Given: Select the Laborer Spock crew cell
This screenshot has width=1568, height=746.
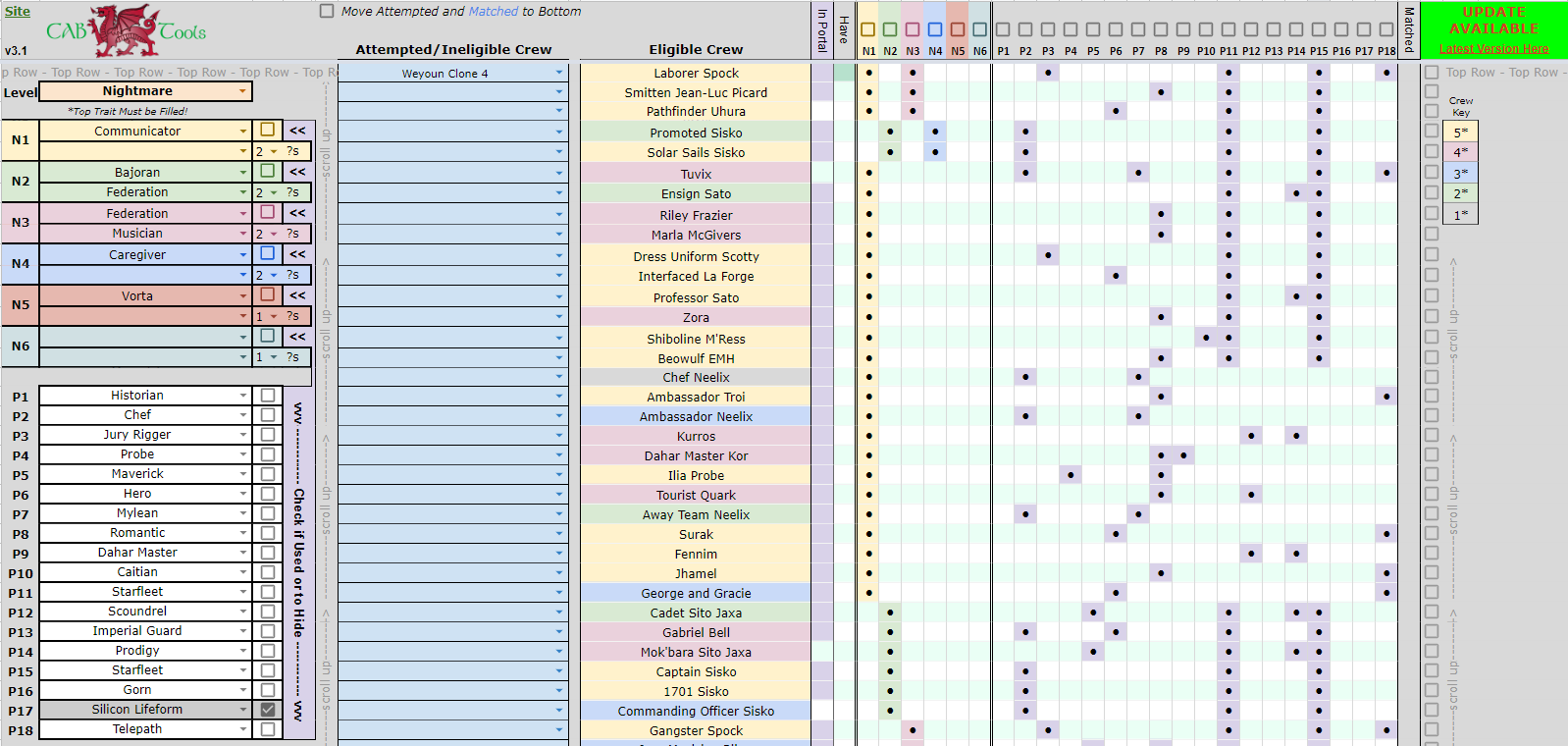Looking at the screenshot, I should pos(696,74).
